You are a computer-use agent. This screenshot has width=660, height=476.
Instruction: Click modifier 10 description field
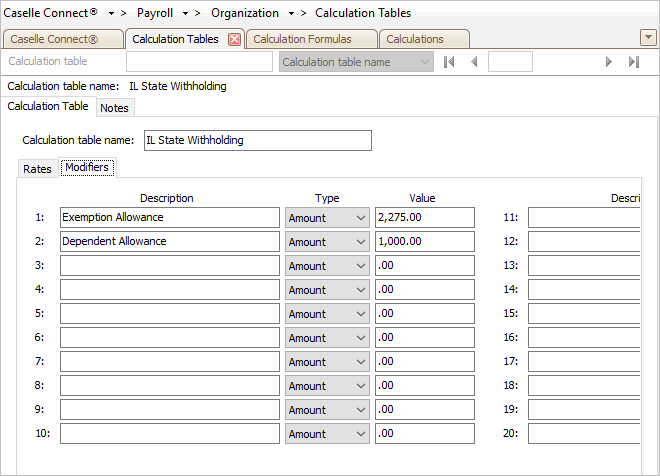(x=170, y=433)
